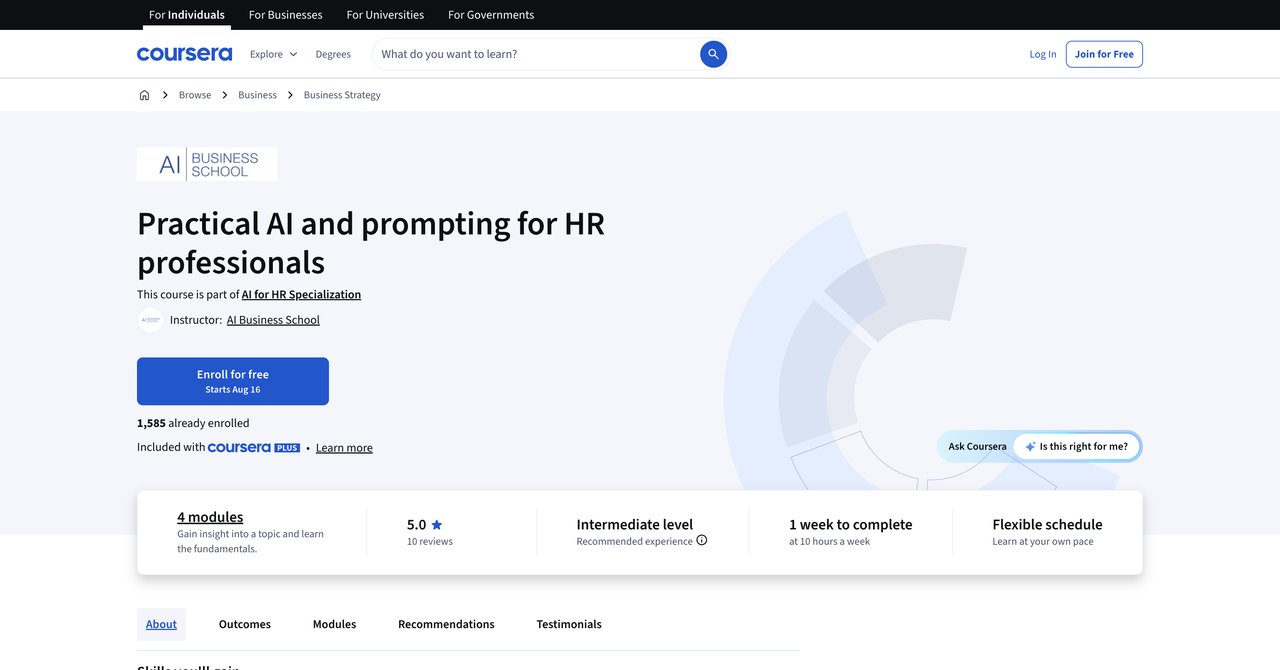Click Flexible schedule text
This screenshot has width=1280, height=670.
click(1047, 524)
